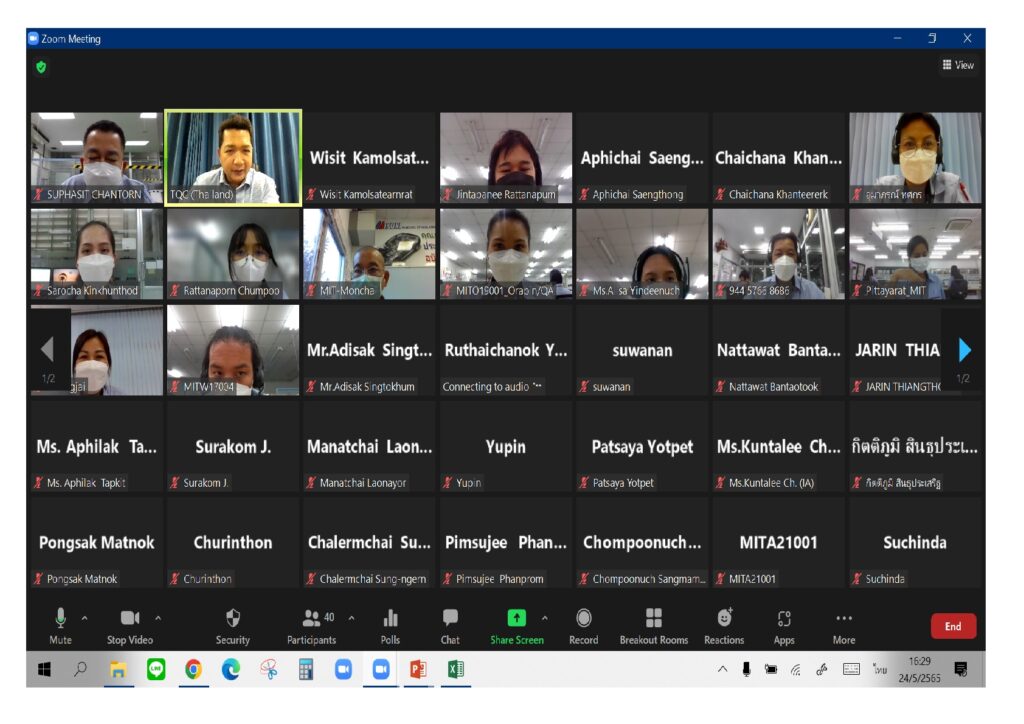Mute the microphone
Image resolution: width=1024 pixels, height=724 pixels.
[60, 619]
